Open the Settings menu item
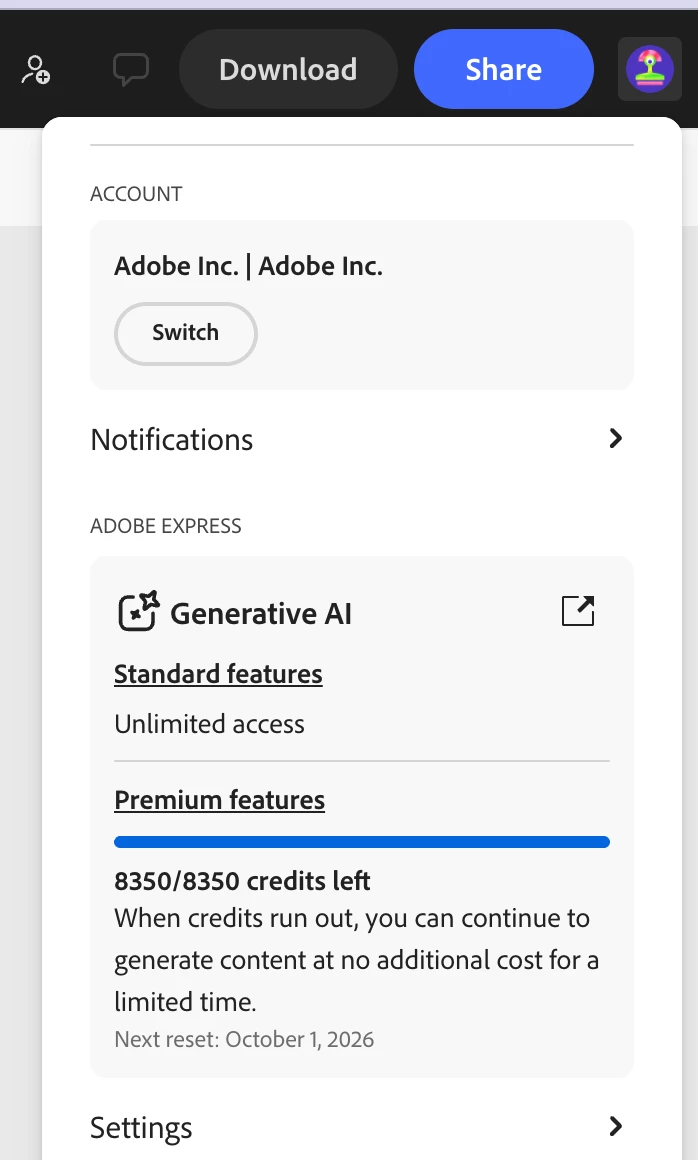The image size is (698, 1160). pos(362,1127)
